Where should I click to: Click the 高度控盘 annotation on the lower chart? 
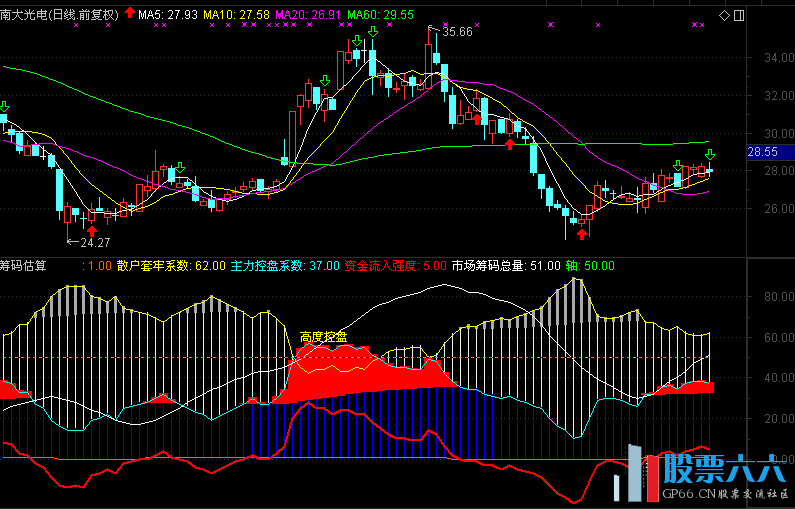click(x=323, y=337)
